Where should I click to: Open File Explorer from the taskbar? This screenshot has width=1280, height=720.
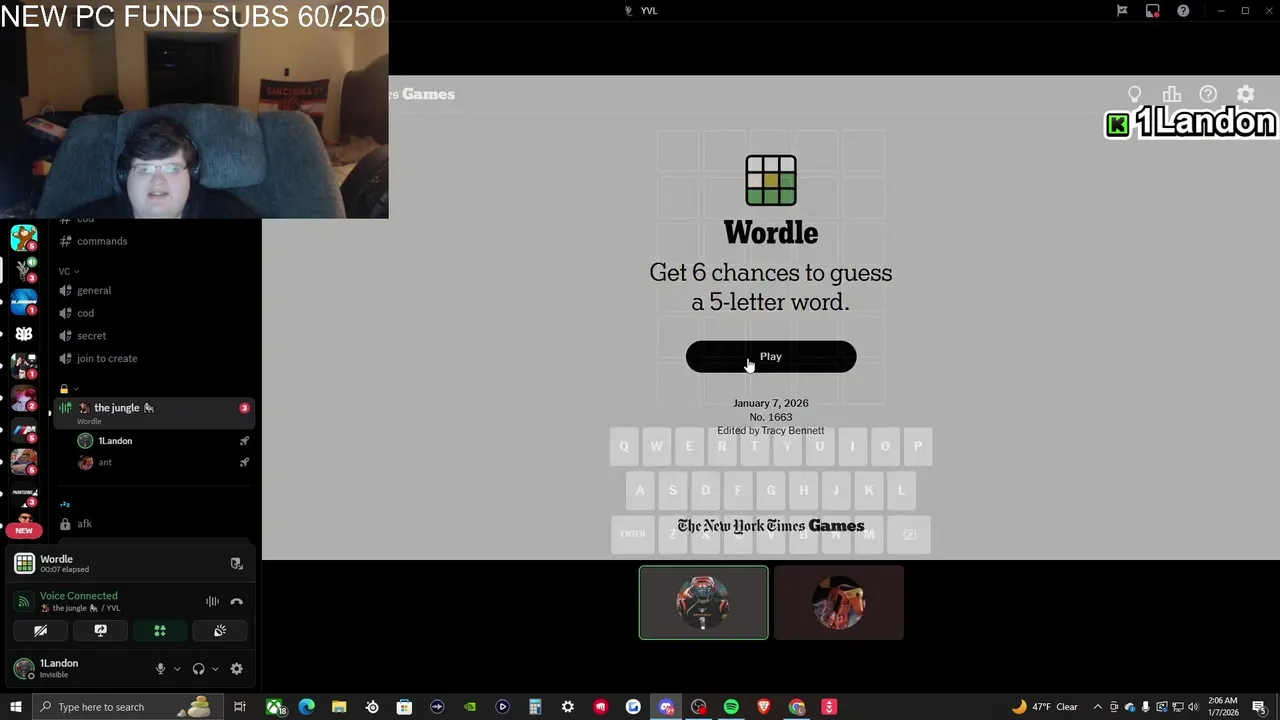339,707
